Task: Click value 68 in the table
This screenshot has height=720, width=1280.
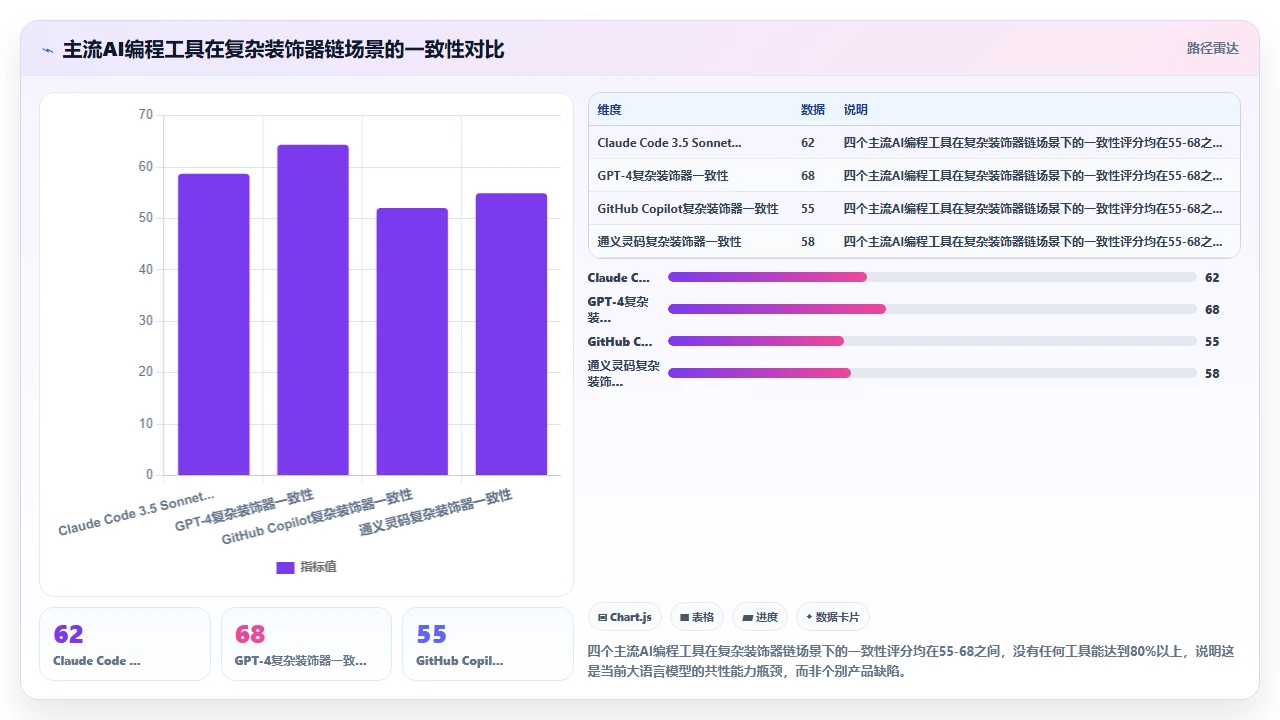Action: pyautogui.click(x=808, y=176)
